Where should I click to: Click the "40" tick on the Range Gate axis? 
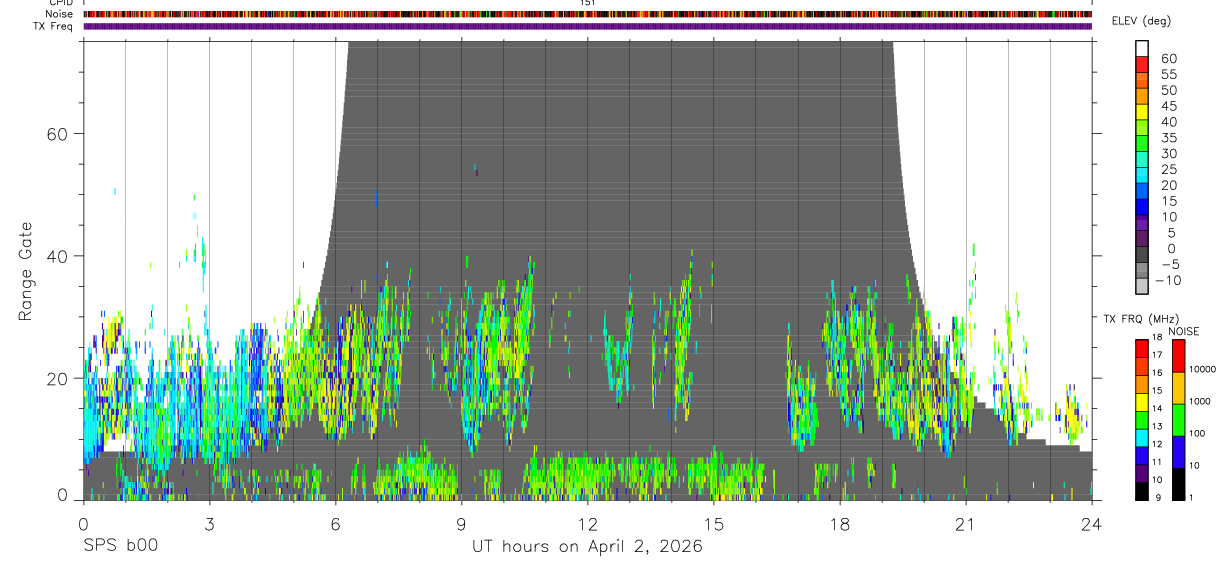coord(56,256)
